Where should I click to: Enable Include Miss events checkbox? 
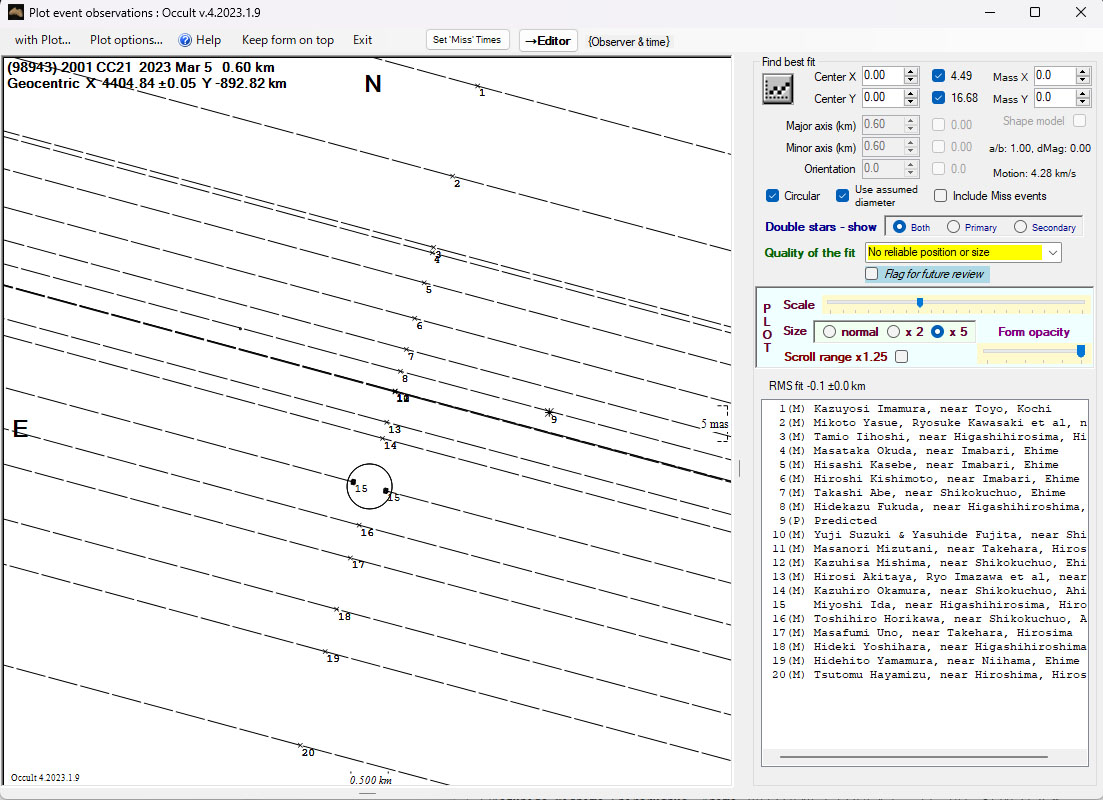941,196
